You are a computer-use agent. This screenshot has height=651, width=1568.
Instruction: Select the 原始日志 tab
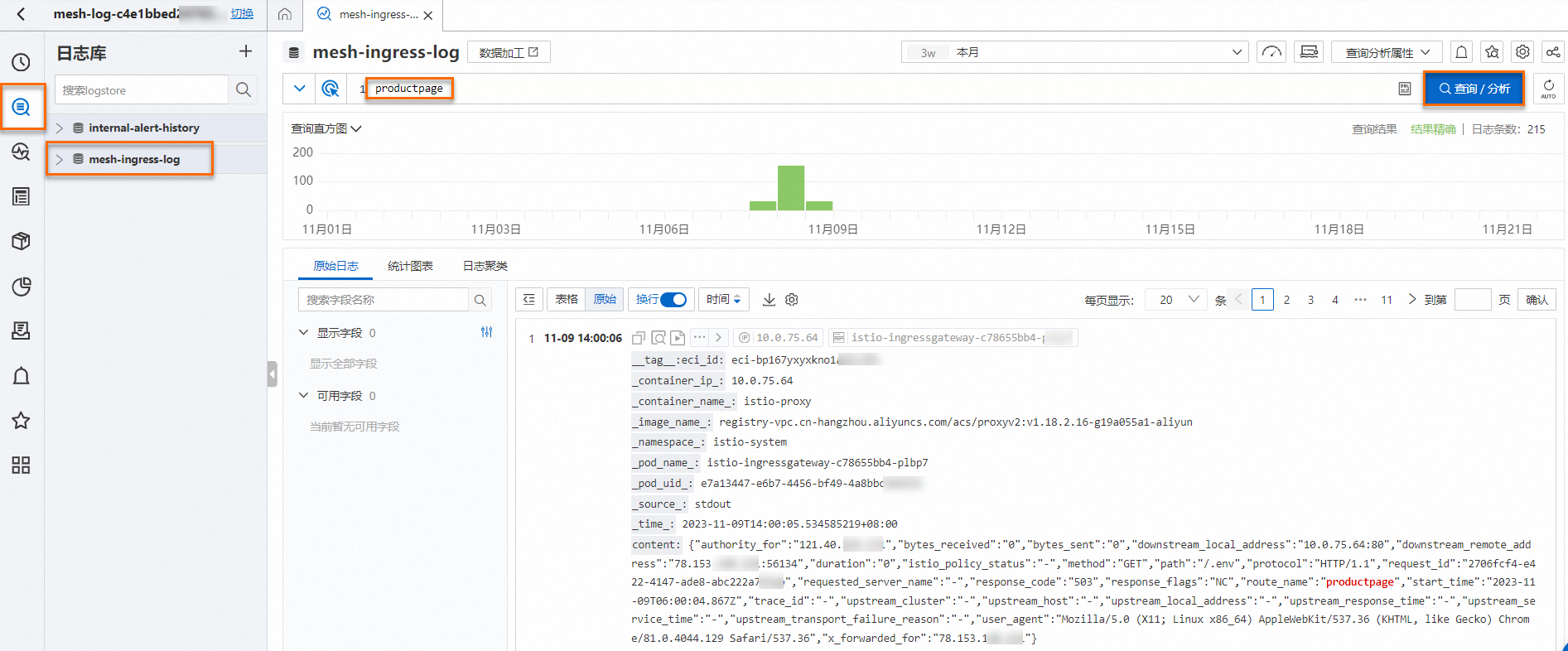click(335, 266)
